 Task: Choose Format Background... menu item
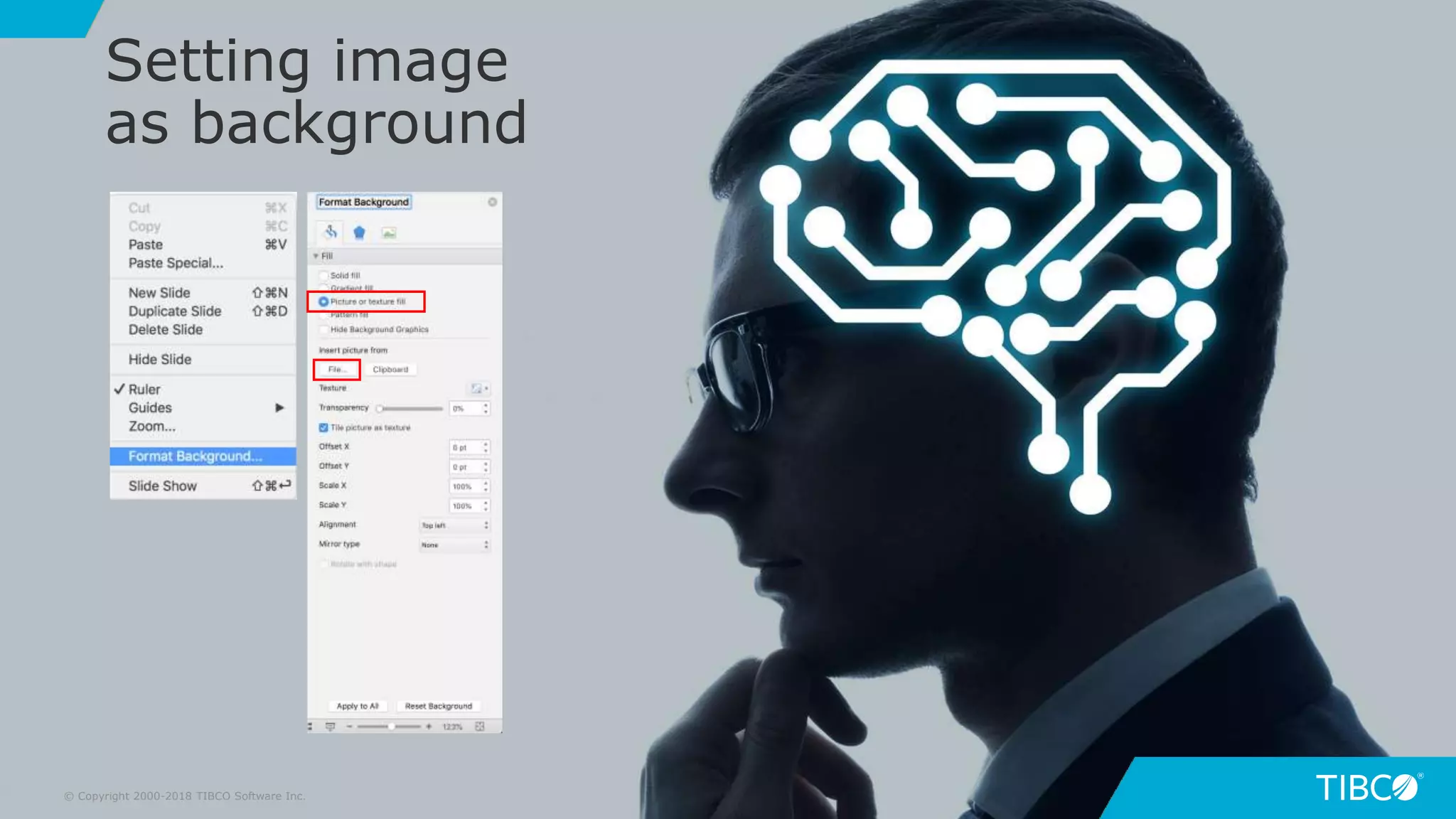click(203, 456)
